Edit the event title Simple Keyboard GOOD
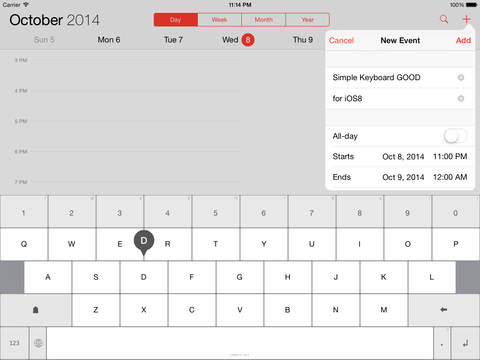The image size is (480, 360). (376, 78)
